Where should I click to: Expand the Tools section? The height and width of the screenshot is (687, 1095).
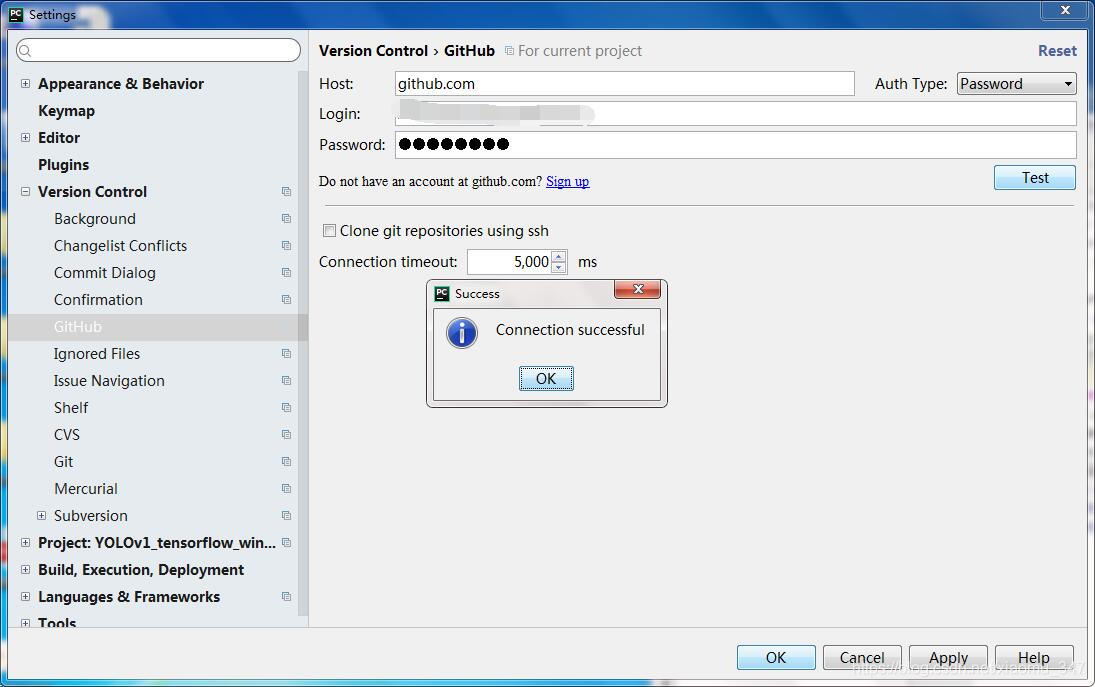pos(25,623)
